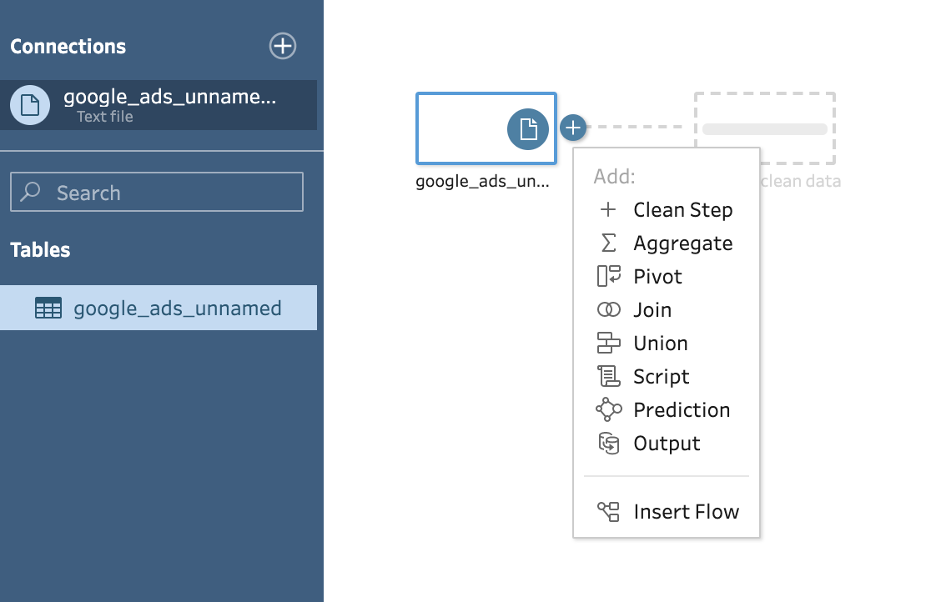Select the google_ads_unnamed connection entry
The width and height of the screenshot is (936, 602).
(168, 104)
